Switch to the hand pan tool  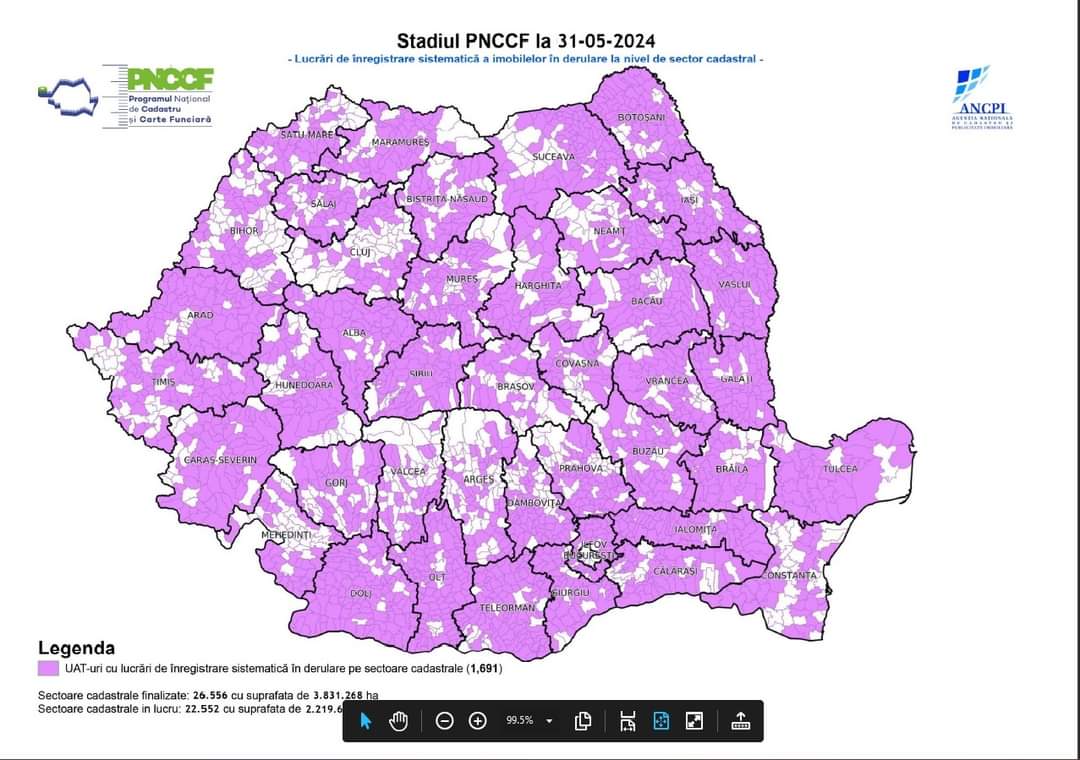coord(398,721)
